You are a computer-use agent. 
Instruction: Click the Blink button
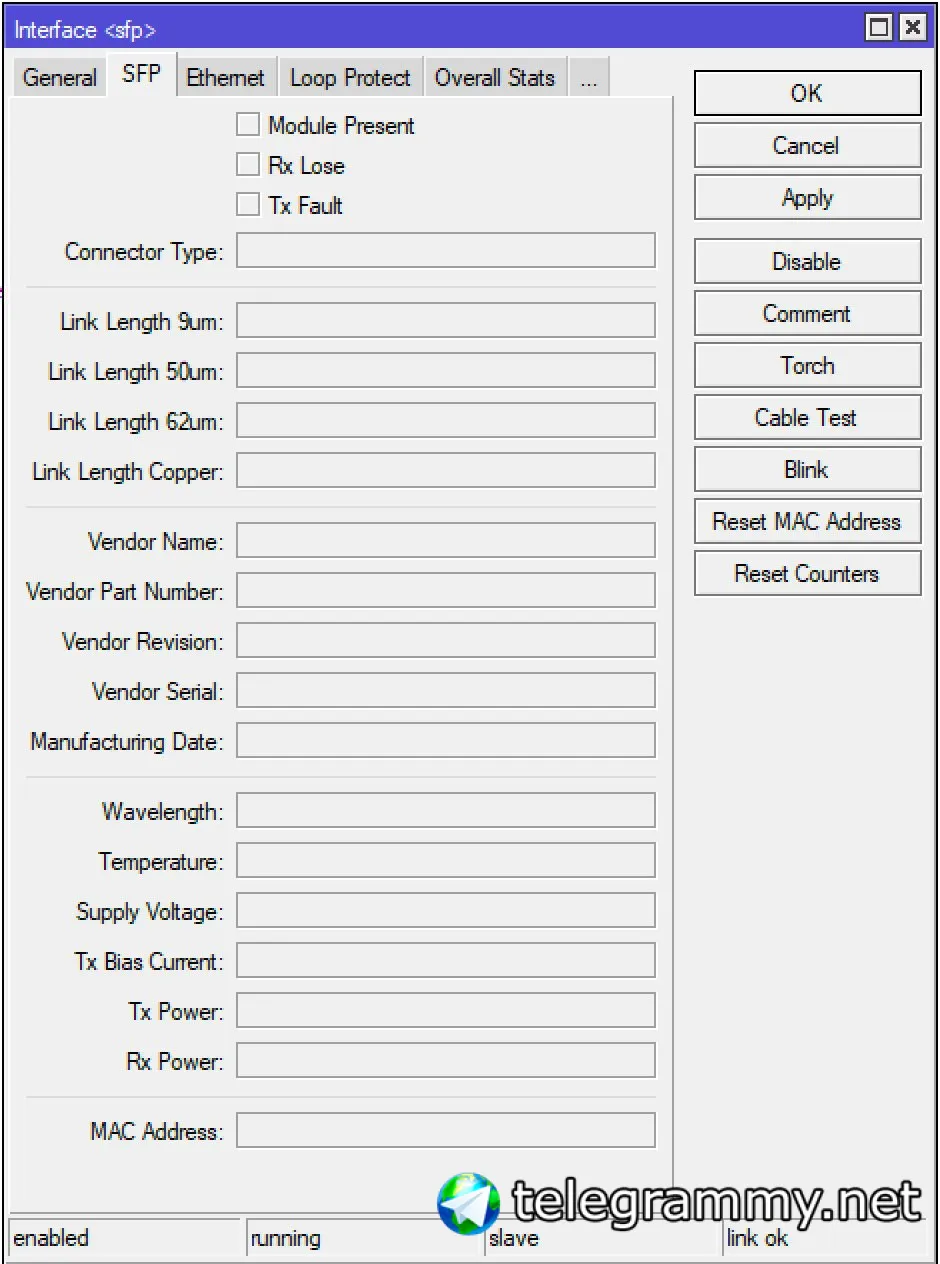coord(807,469)
